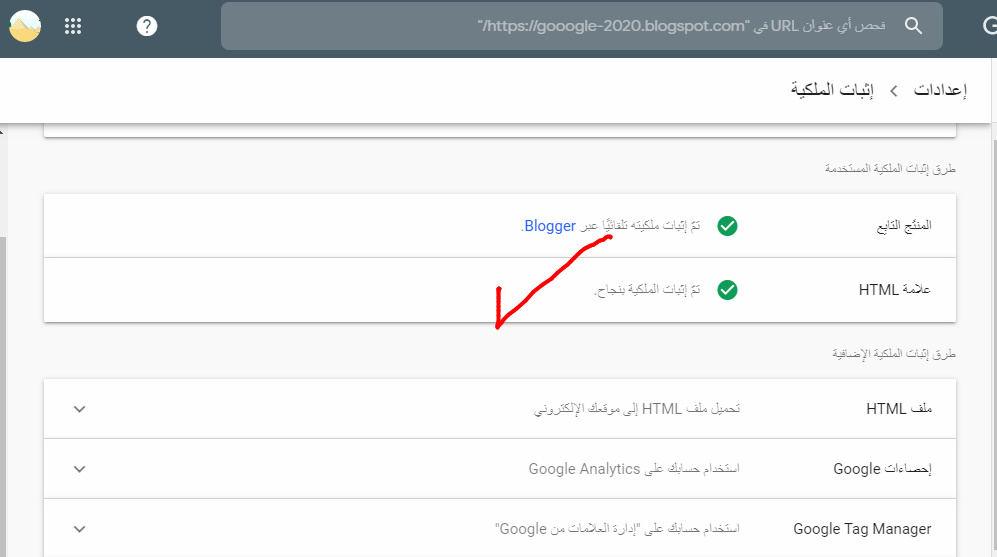Open the account profile avatar
997x557 pixels.
point(25,26)
